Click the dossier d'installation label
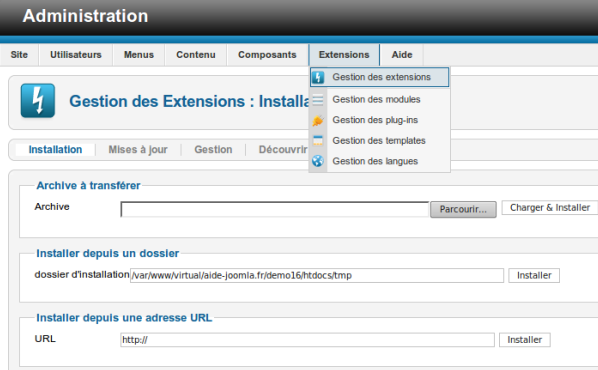 82,275
